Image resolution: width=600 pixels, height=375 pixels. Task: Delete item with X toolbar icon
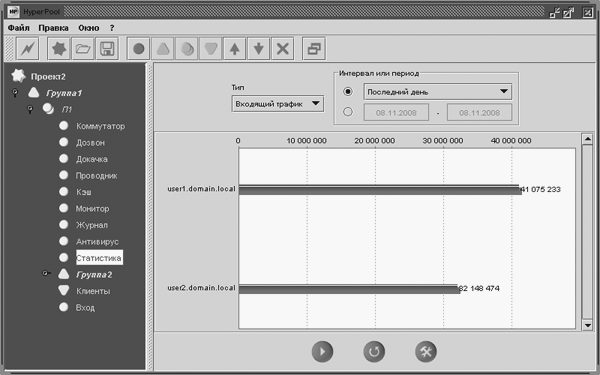coord(282,49)
